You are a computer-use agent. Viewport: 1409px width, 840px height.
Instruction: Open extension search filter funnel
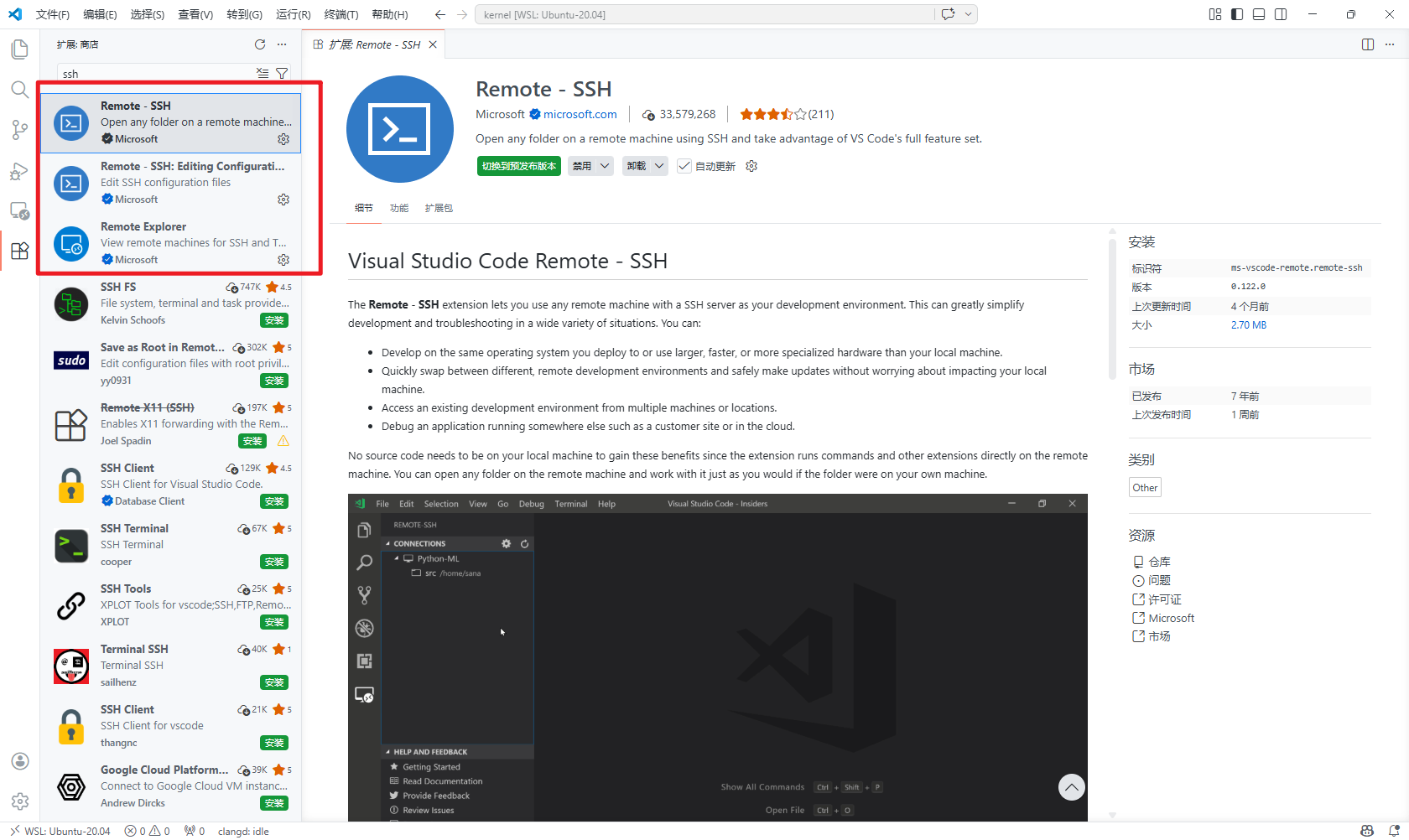point(282,74)
